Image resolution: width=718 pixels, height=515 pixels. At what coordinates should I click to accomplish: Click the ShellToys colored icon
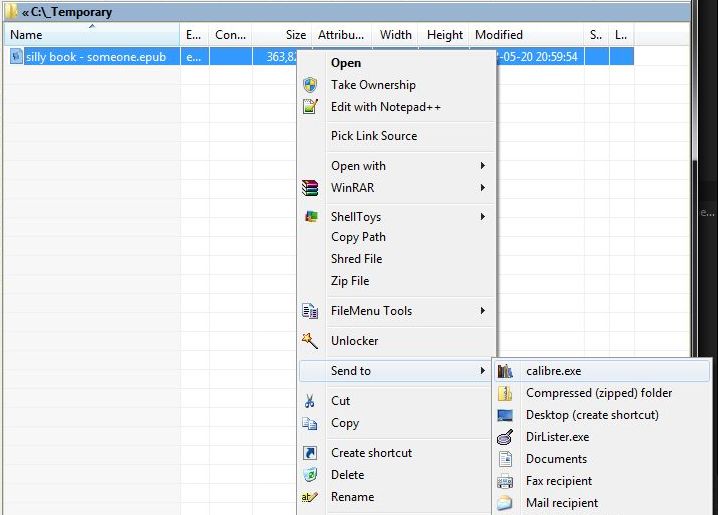[x=311, y=217]
